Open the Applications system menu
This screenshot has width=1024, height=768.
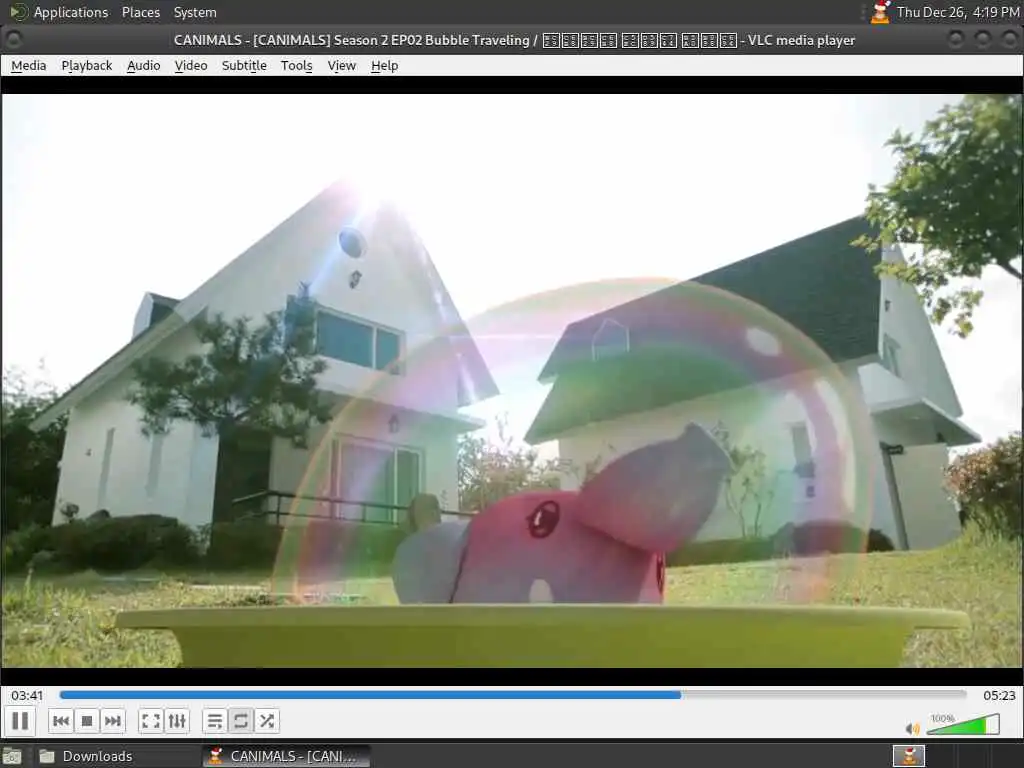(59, 12)
